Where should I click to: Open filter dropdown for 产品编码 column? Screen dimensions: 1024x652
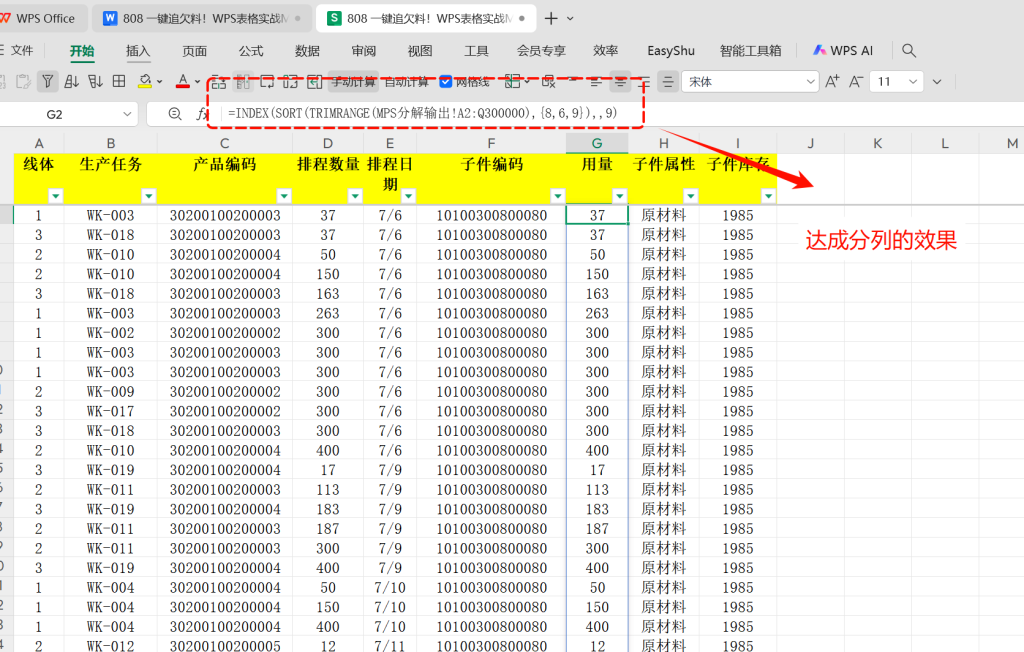[x=284, y=195]
